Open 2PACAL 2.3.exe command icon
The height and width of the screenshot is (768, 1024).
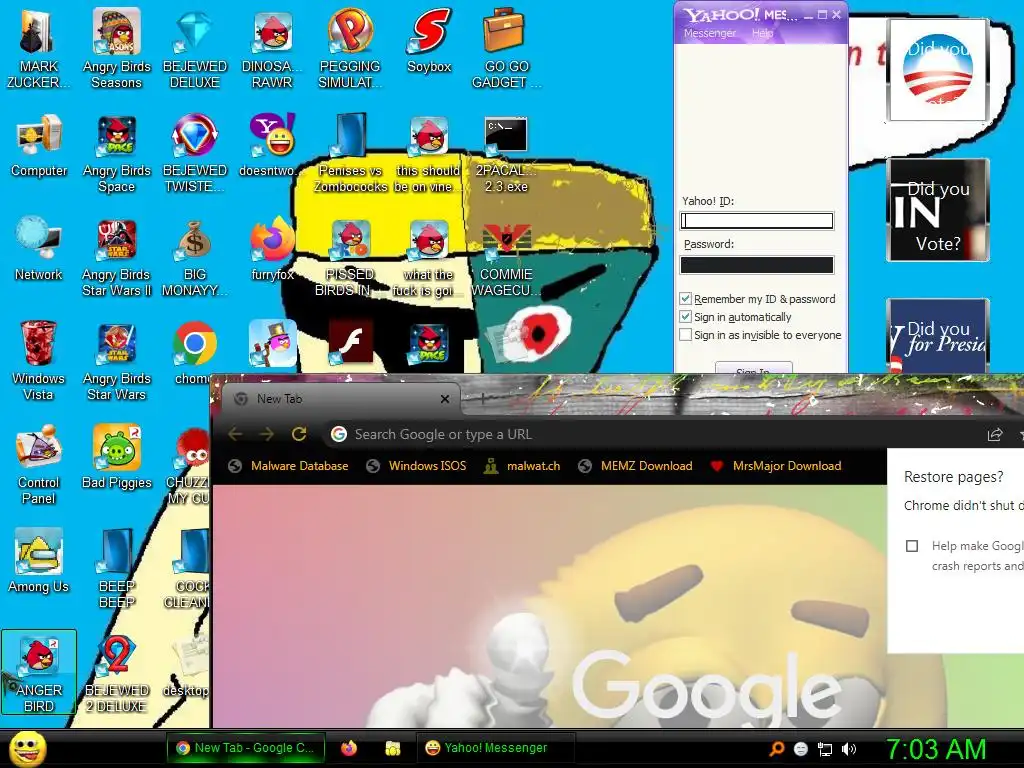tap(505, 153)
